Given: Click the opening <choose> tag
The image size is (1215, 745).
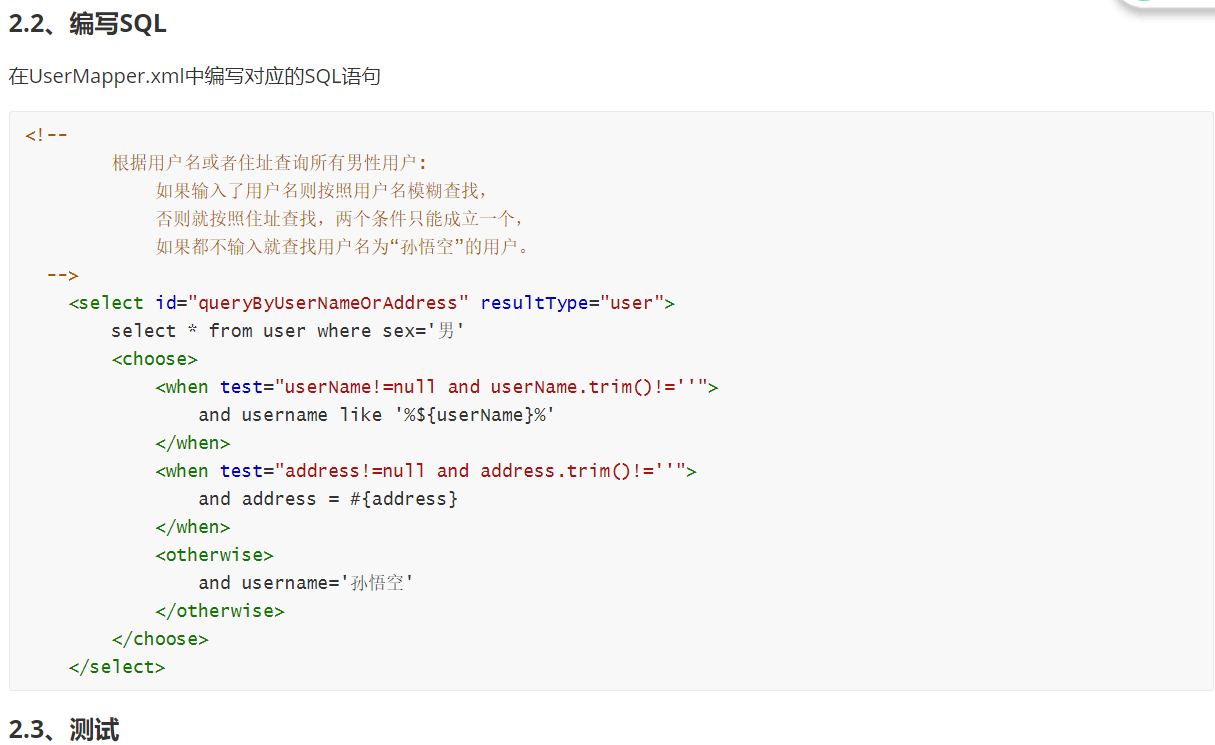Looking at the screenshot, I should 154,359.
